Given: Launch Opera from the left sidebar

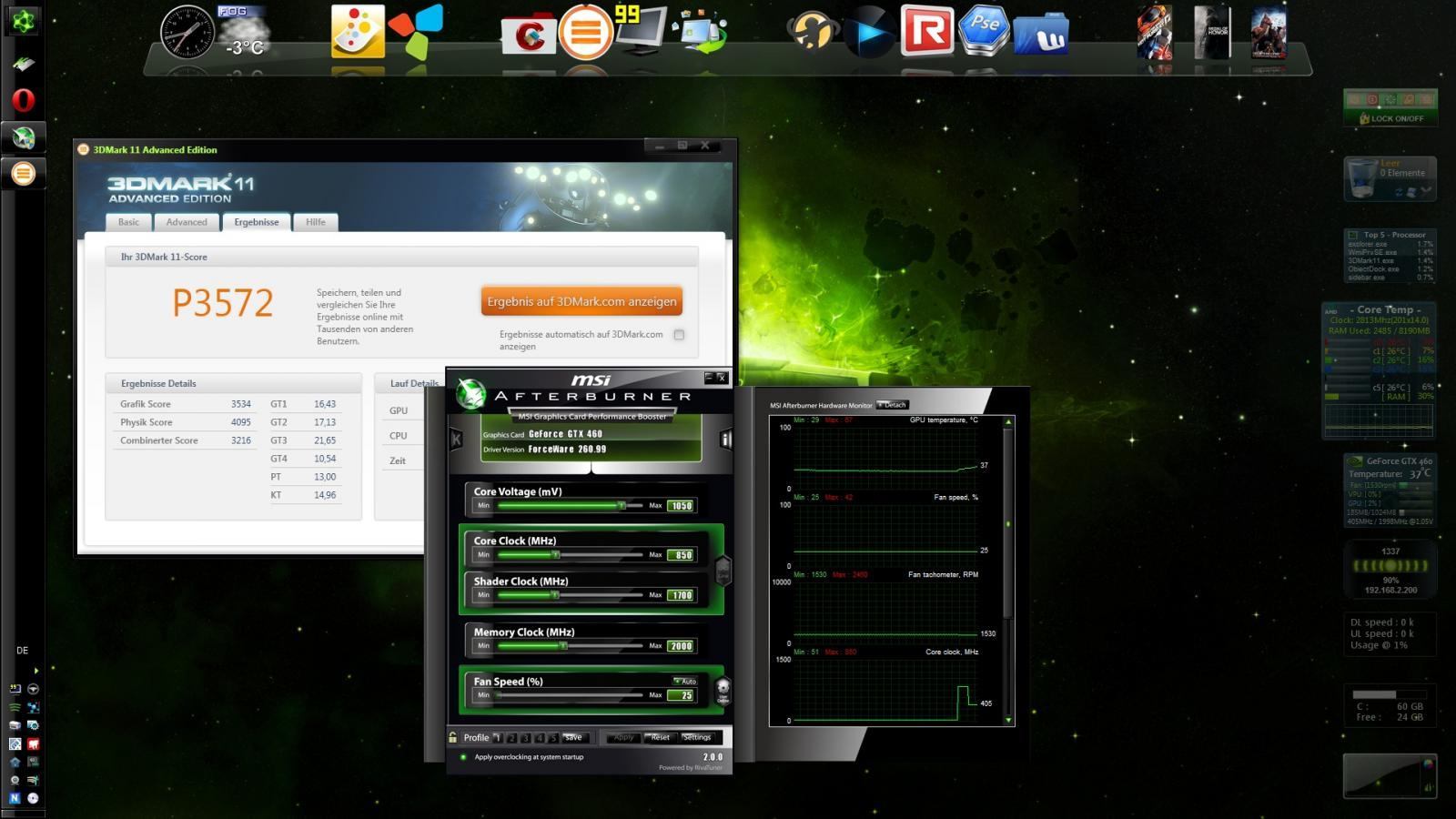Looking at the screenshot, I should click(x=23, y=100).
